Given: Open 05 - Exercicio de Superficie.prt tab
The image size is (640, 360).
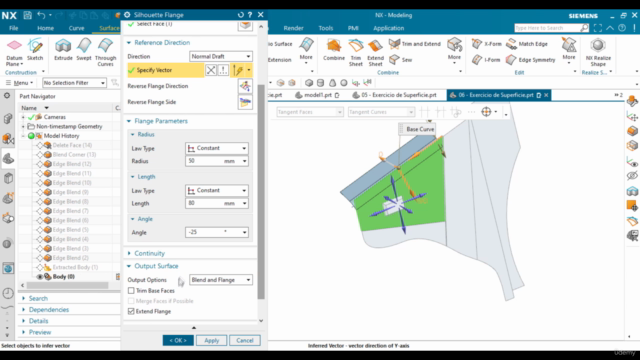Looking at the screenshot, I should tap(394, 95).
